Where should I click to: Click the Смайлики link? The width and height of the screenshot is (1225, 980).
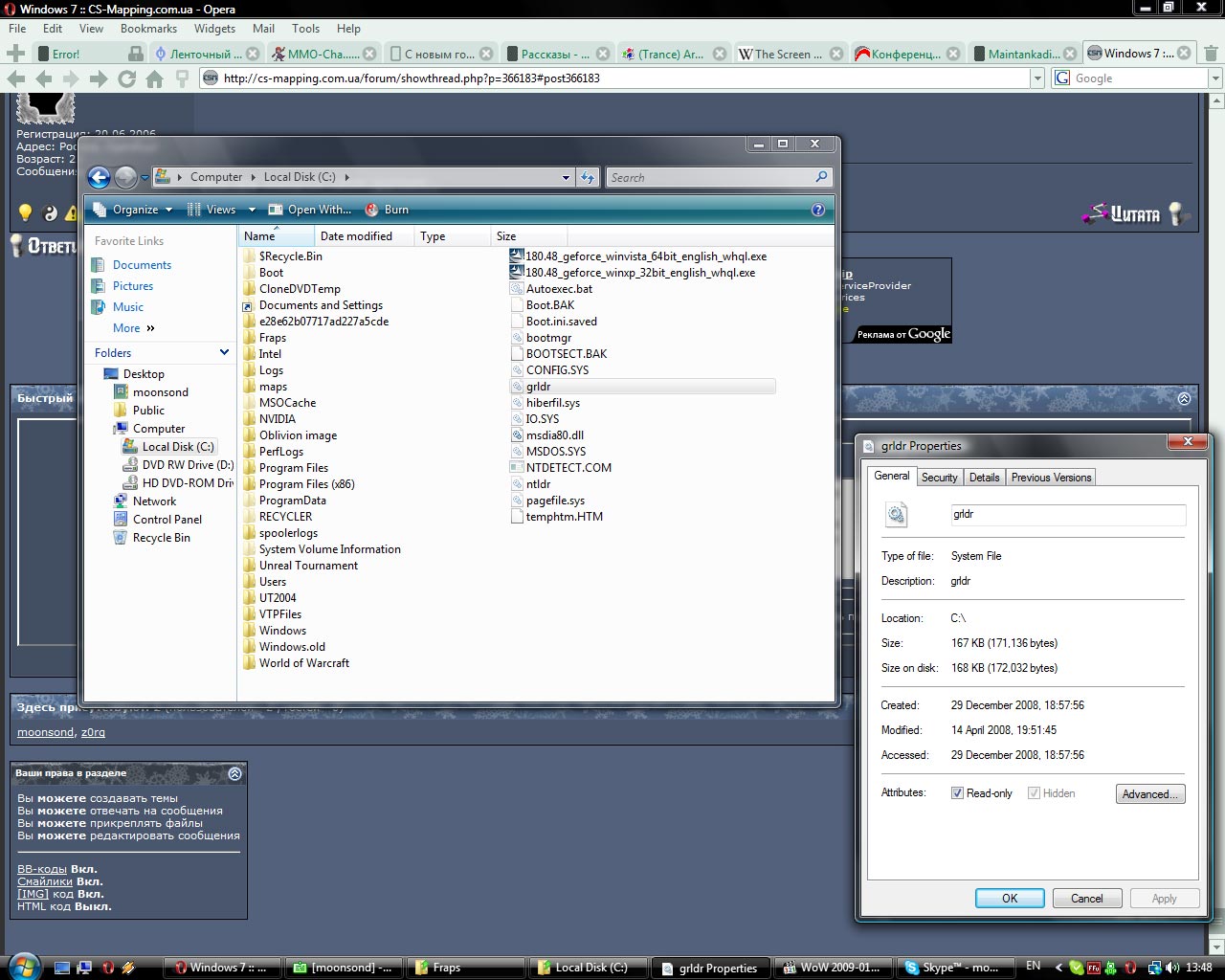[x=45, y=881]
